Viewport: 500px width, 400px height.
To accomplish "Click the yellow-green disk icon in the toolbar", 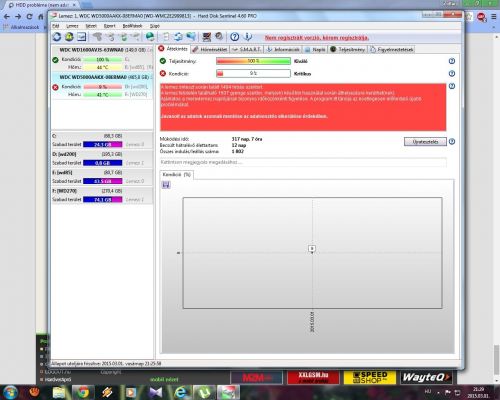I will pos(69,37).
